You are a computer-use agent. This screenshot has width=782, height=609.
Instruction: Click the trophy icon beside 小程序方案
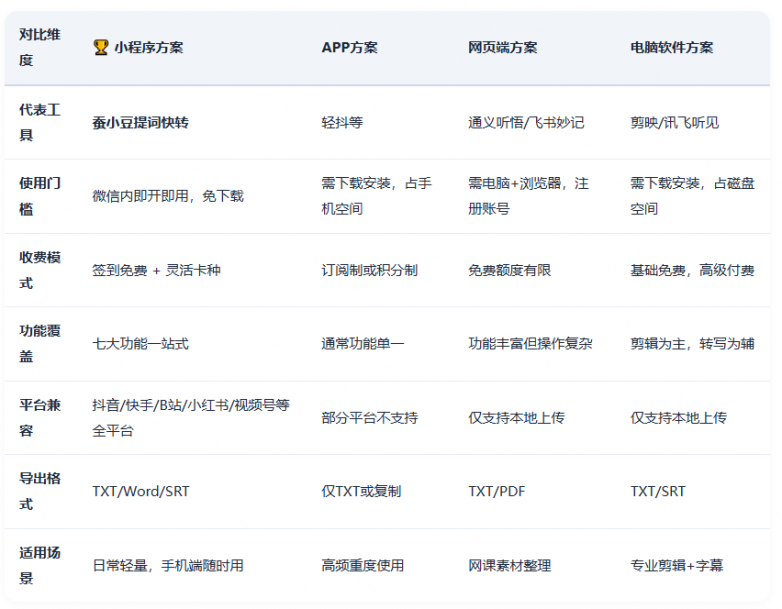(x=101, y=47)
